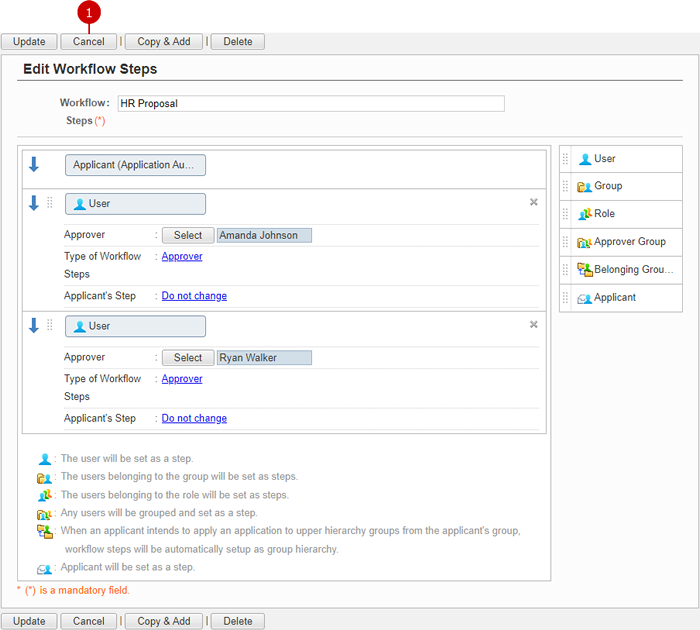Click the Workflow name field HR Proposal
Viewport: 700px width, 630px height.
coord(311,104)
